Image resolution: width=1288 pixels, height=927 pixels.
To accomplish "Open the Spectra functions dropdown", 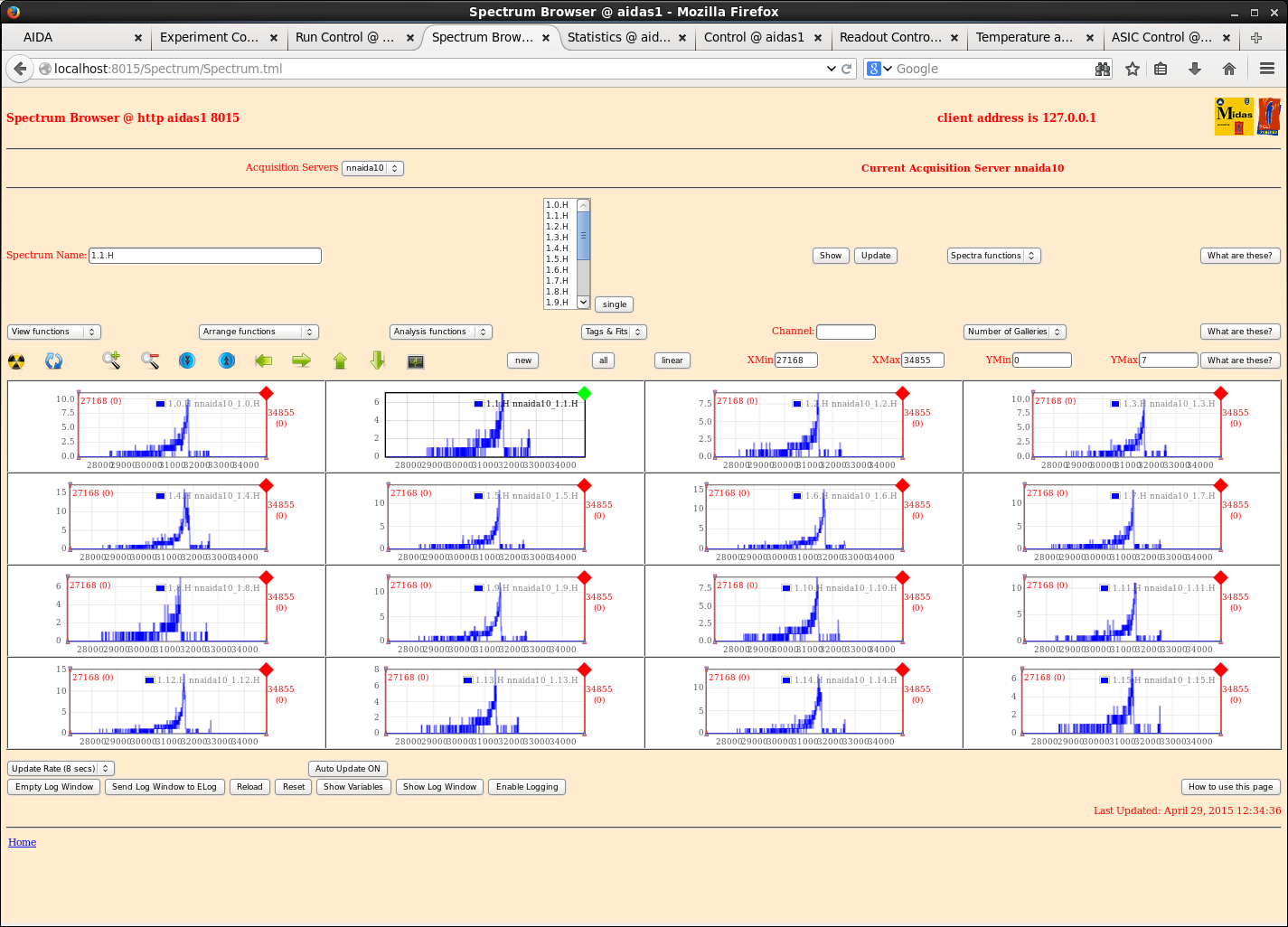I will (x=994, y=256).
